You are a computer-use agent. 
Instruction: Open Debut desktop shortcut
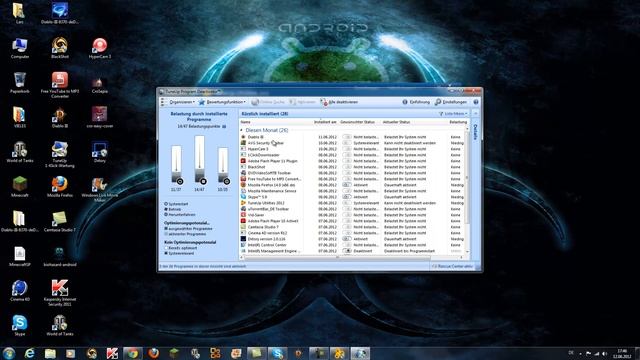click(100, 152)
